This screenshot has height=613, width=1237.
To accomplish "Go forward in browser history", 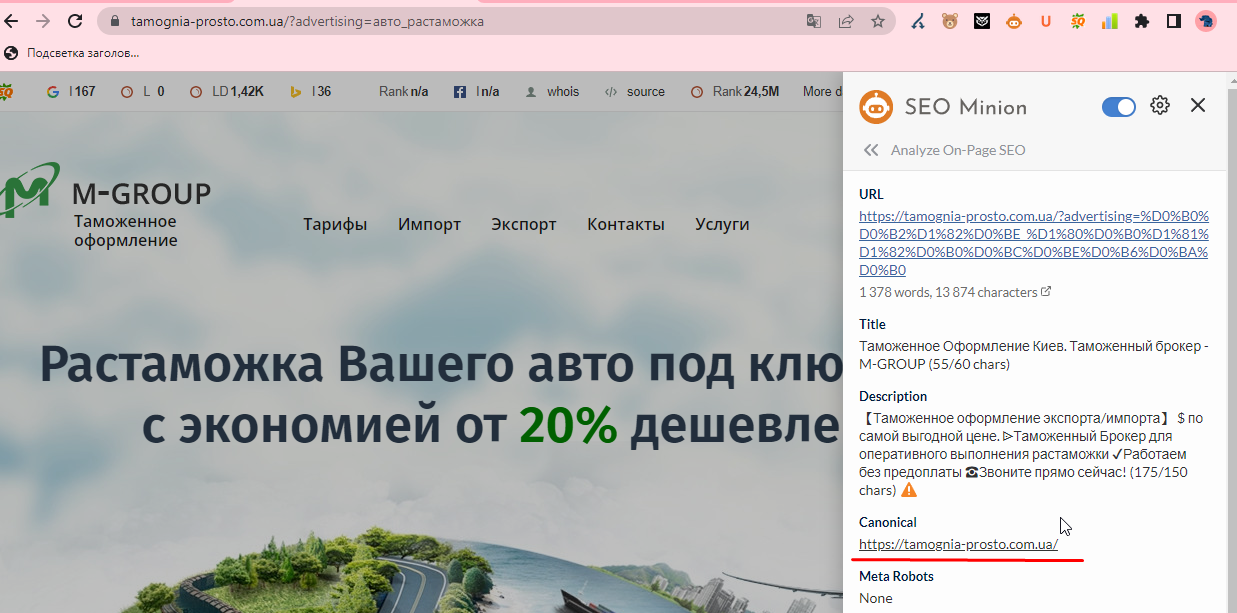I will (42, 21).
